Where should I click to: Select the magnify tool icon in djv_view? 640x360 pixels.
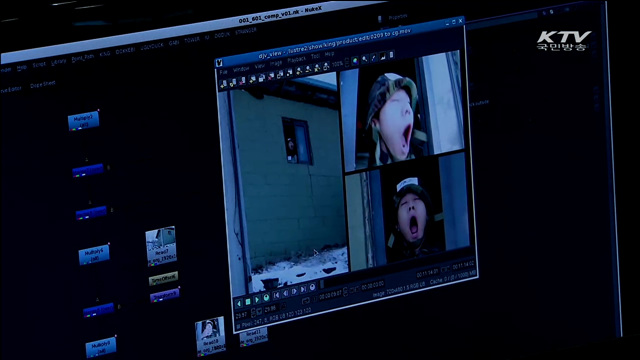point(364,59)
